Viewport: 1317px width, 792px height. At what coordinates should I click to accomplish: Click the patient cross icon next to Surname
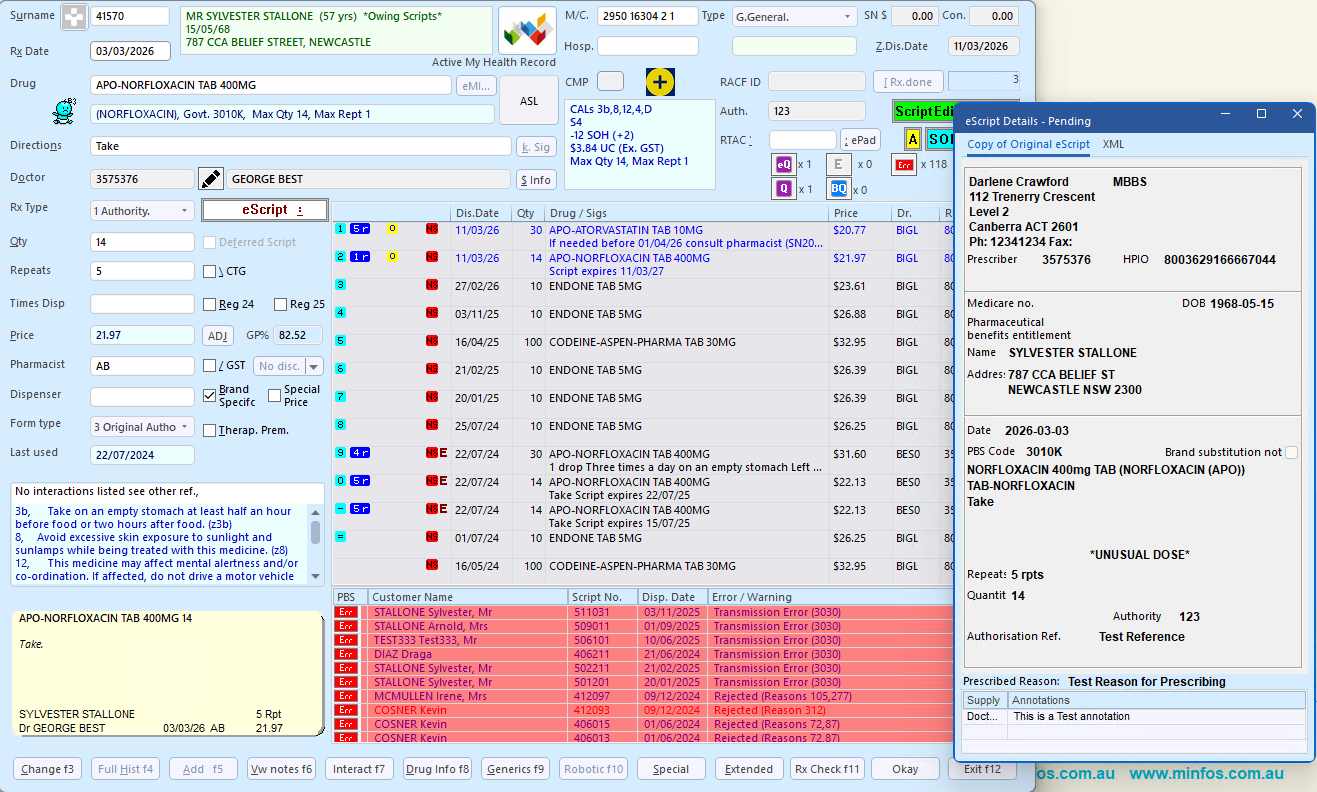pos(74,17)
